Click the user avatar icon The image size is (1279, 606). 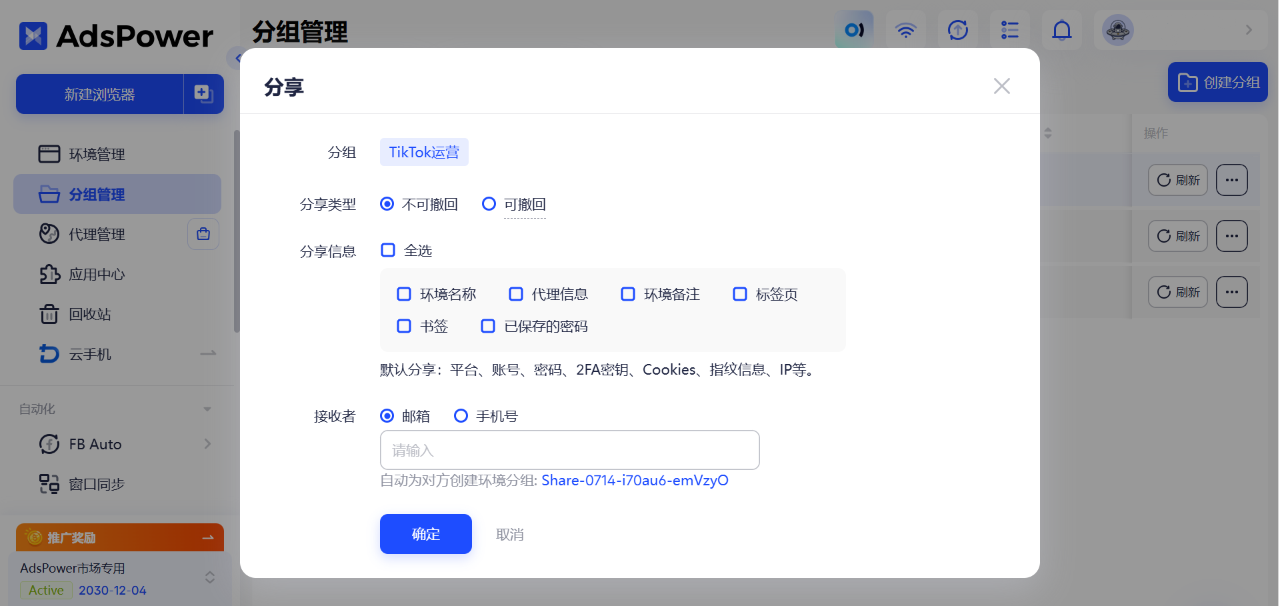1118,30
